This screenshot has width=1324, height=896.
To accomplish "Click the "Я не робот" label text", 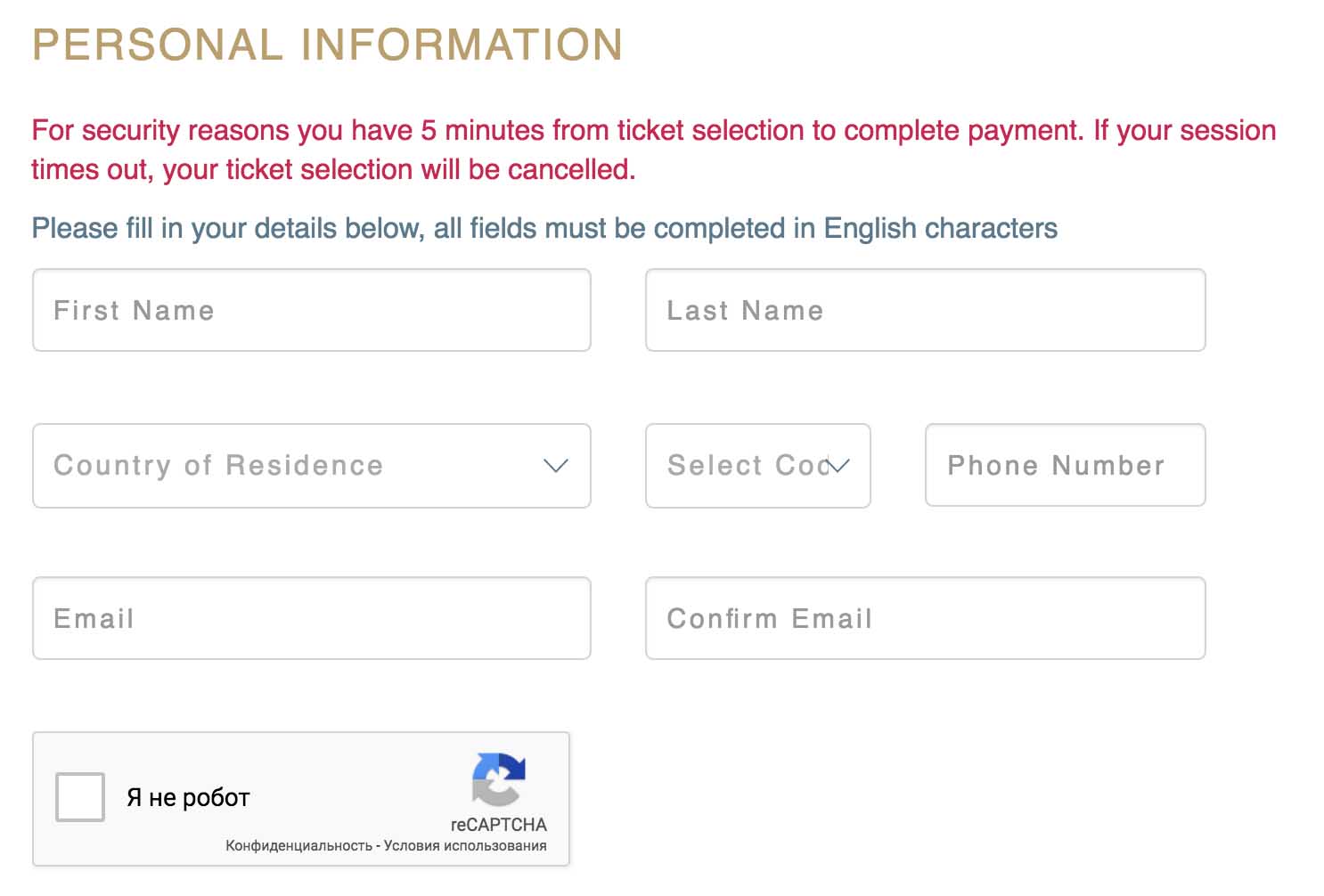I will click(x=188, y=798).
